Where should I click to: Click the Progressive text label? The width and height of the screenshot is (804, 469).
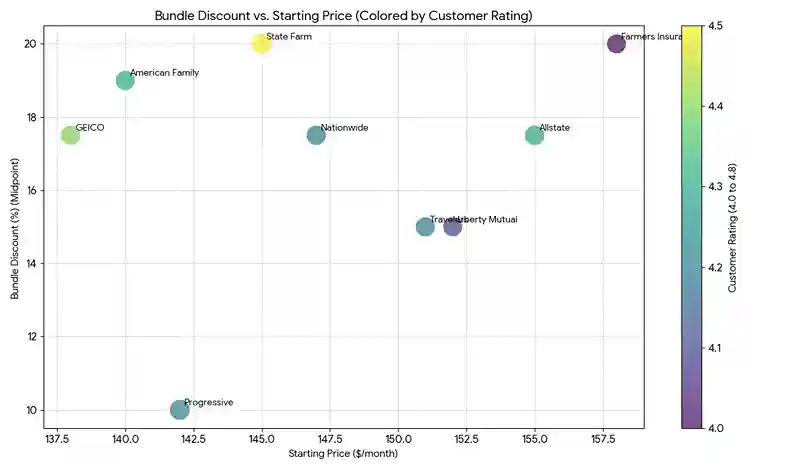tap(209, 402)
